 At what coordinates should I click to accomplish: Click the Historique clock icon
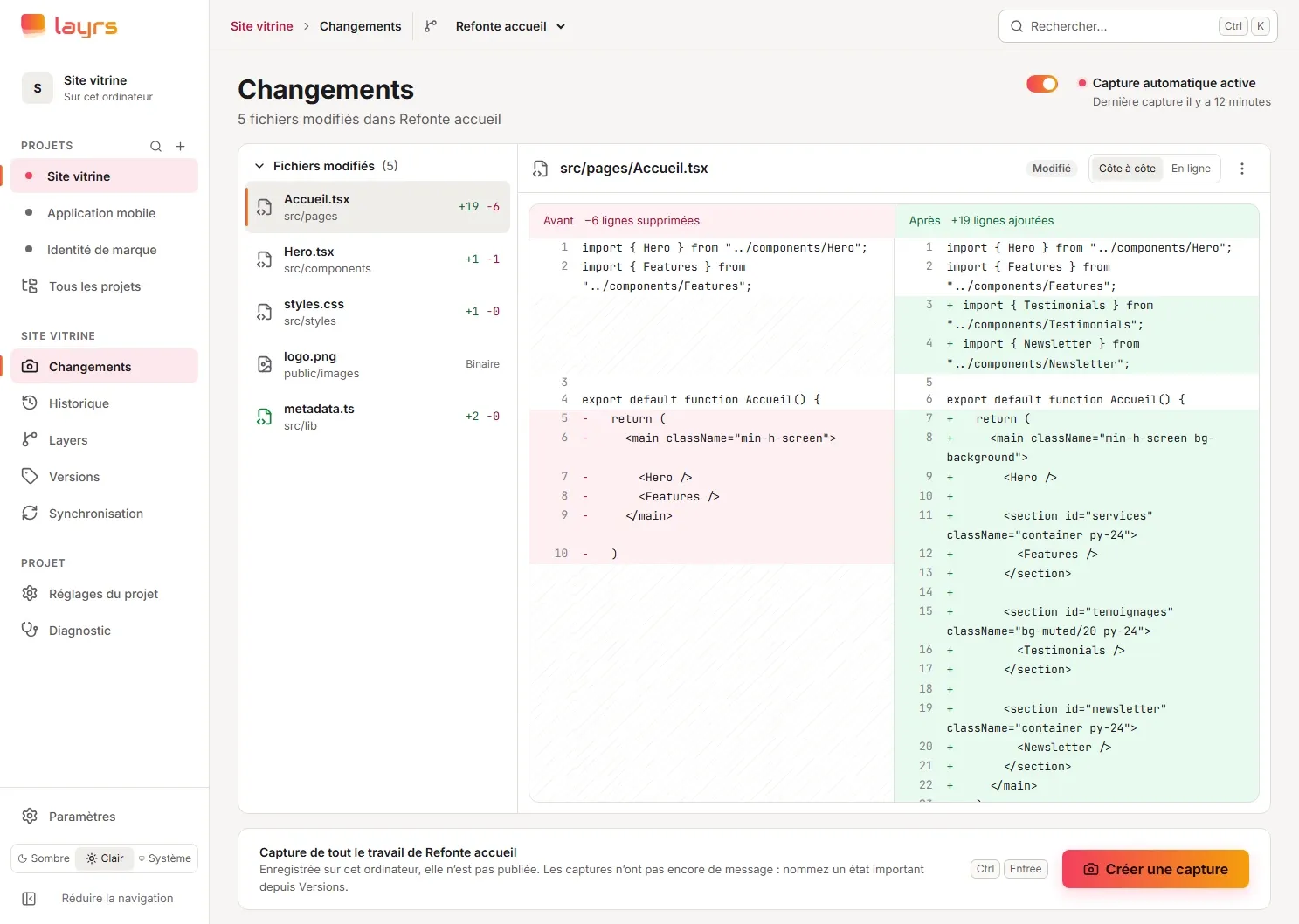(x=30, y=403)
